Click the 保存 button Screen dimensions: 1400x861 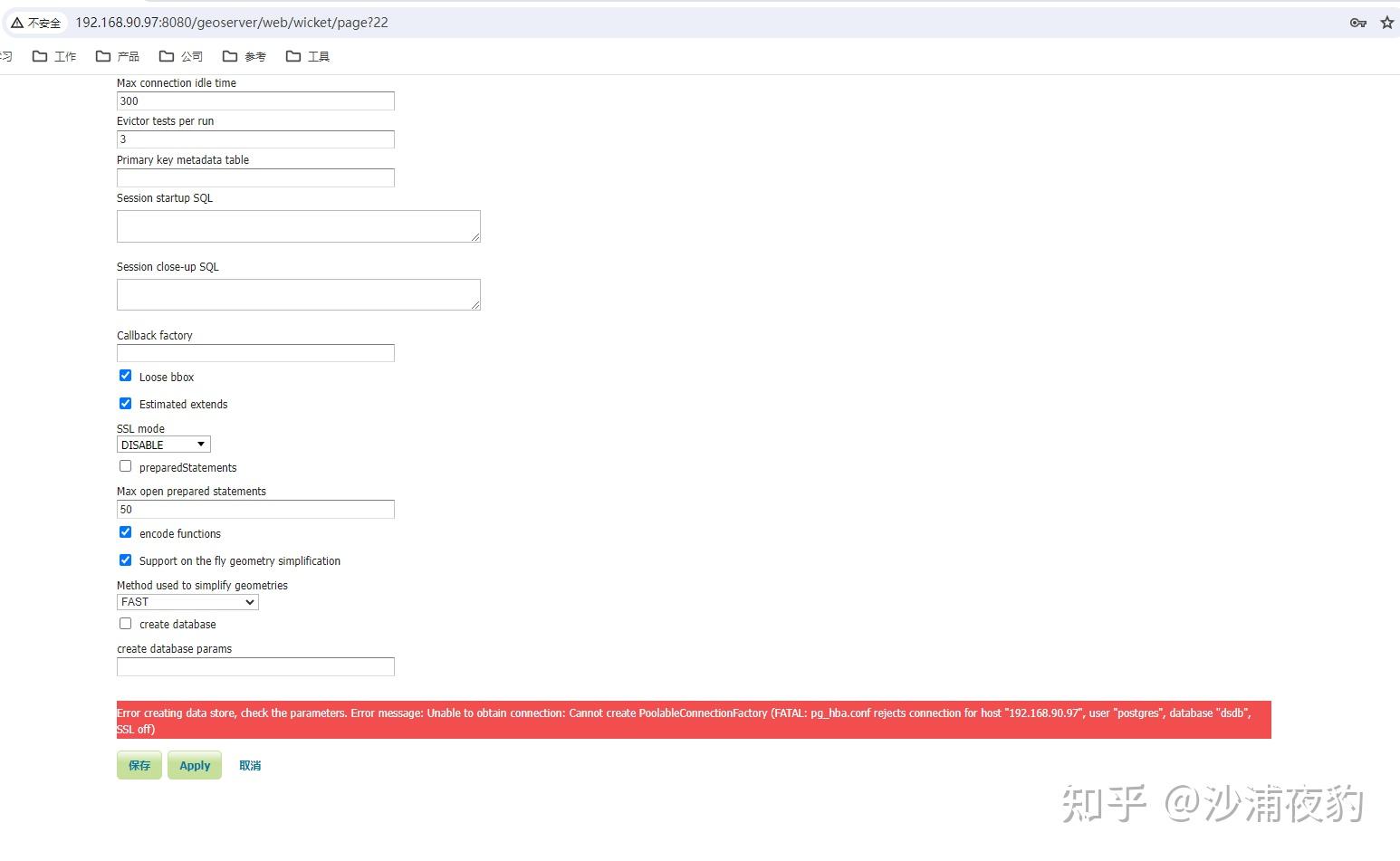click(x=139, y=765)
